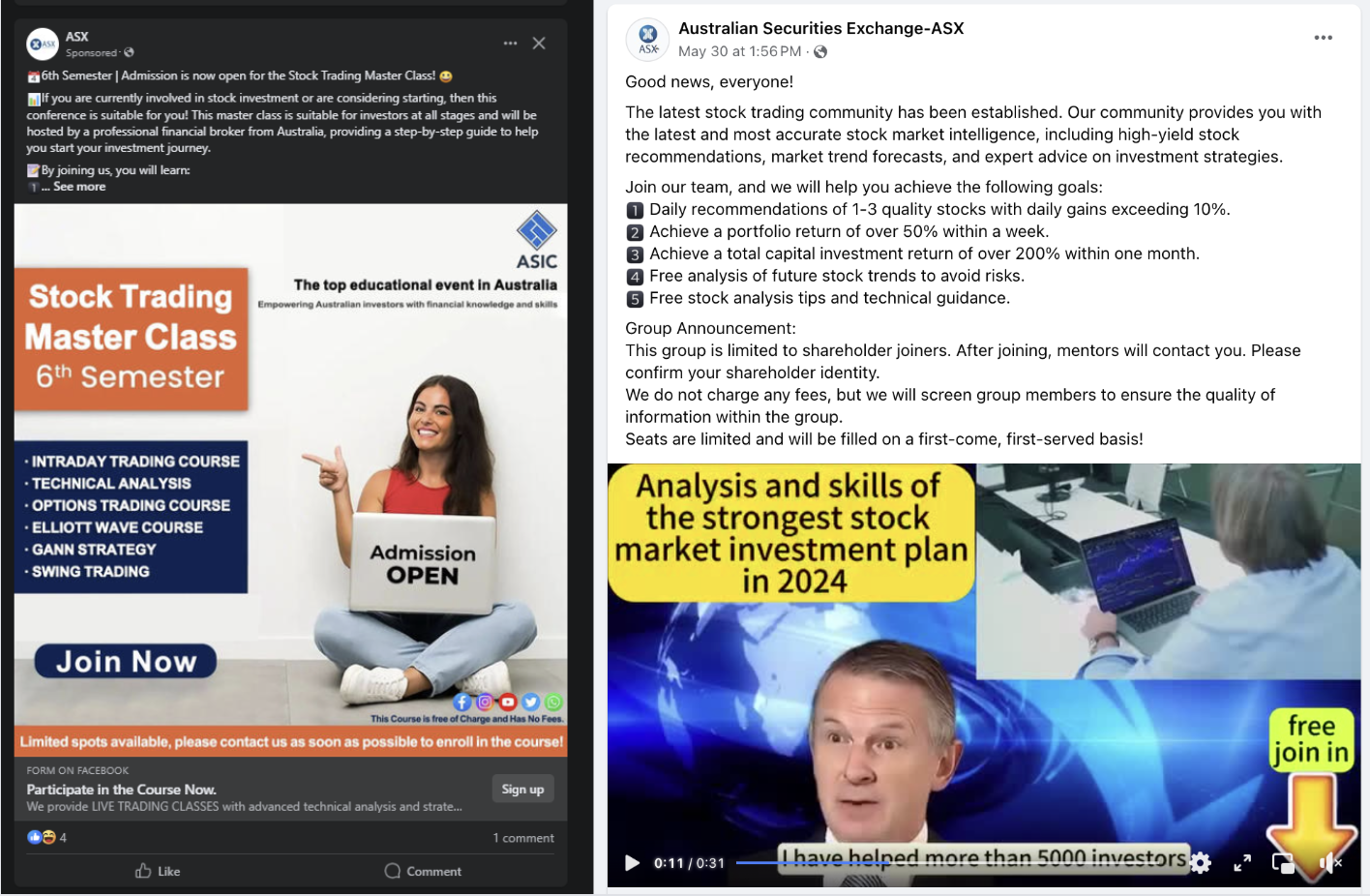
Task: Open picture-in-picture video mode
Action: pos(1283,863)
